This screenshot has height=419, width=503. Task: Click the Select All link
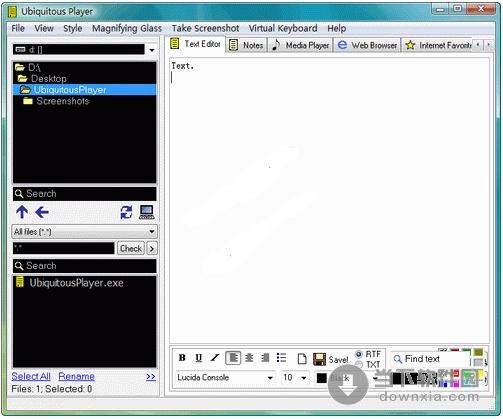point(31,376)
